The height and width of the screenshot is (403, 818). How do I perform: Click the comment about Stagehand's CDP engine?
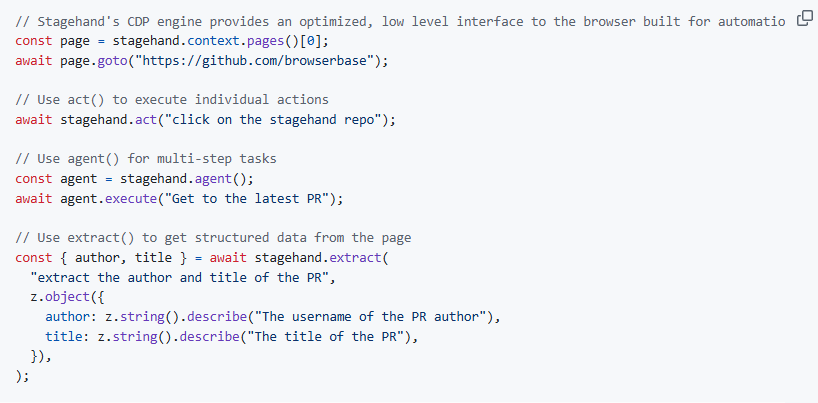pyautogui.click(x=400, y=21)
